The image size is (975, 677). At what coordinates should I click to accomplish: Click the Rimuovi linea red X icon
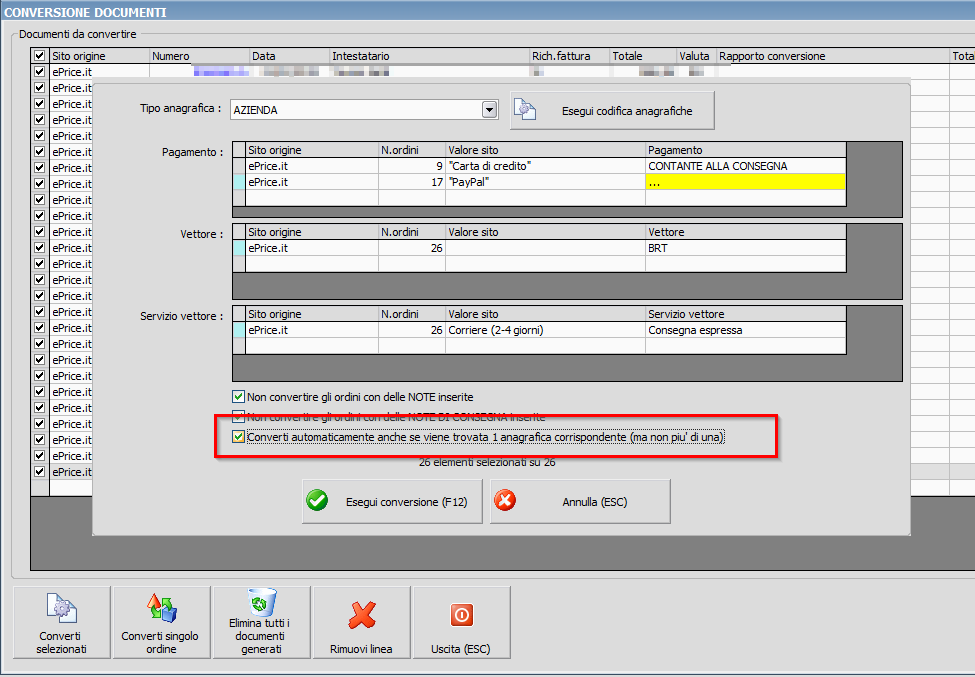coord(362,614)
